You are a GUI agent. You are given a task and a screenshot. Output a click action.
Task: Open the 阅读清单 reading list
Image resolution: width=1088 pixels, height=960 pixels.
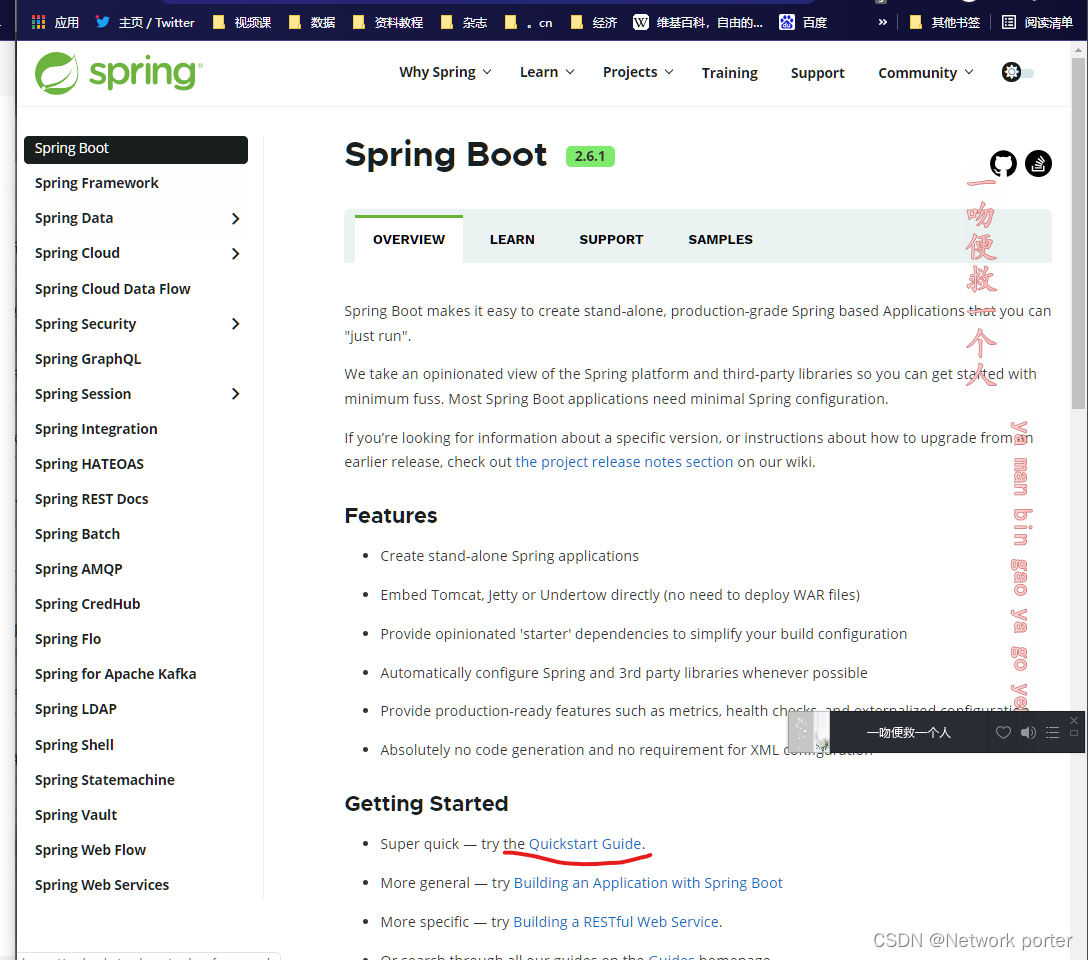pyautogui.click(x=1038, y=22)
